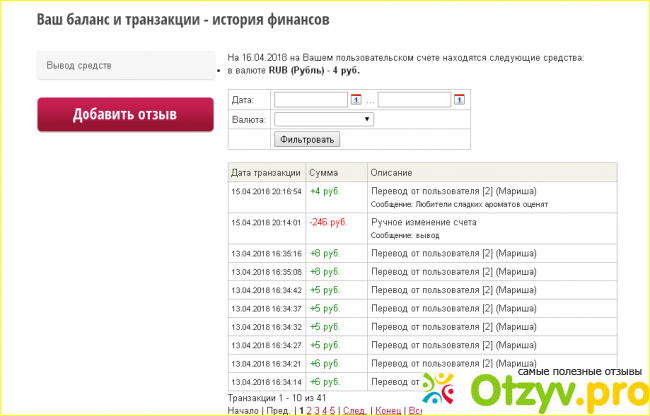Select the -246 руб. transaction amount

coord(328,221)
